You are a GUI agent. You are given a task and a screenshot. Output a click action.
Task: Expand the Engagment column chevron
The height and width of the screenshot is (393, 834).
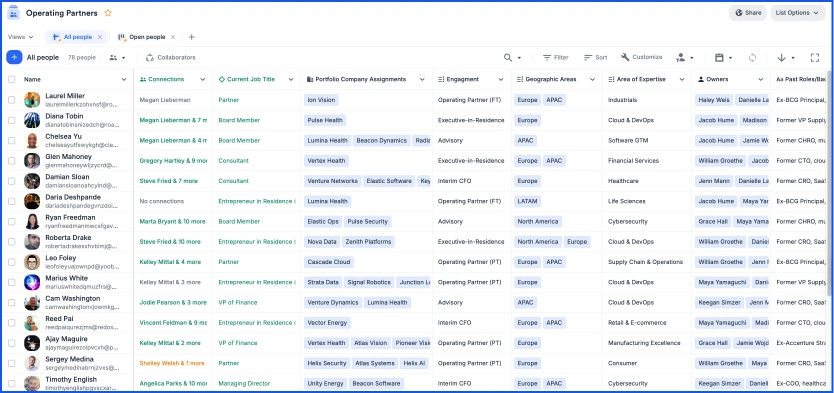click(501, 79)
